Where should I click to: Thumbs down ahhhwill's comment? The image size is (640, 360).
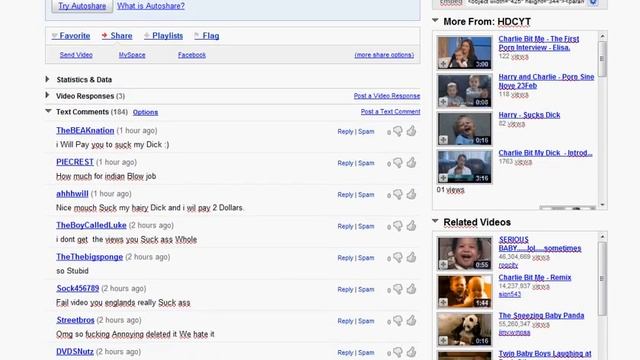click(x=398, y=195)
